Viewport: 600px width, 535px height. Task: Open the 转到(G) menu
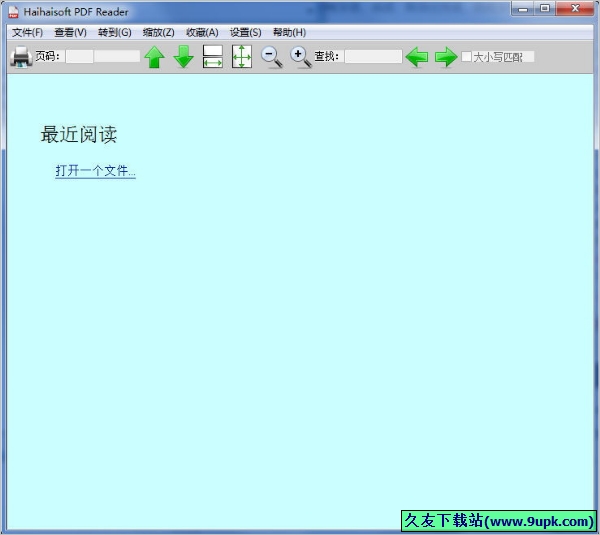[x=114, y=33]
